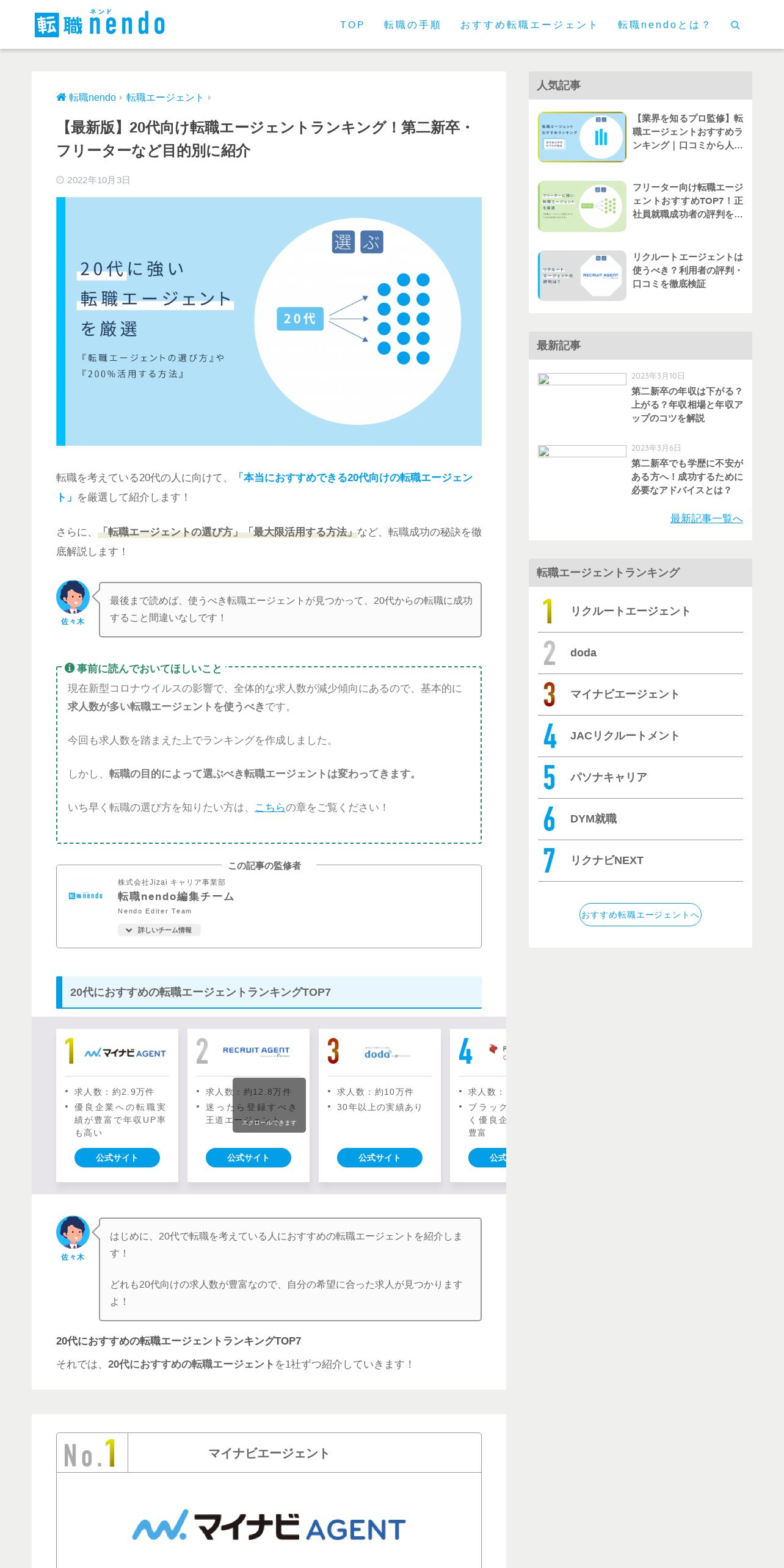Click the 転職nendo breadcrumb link

[x=92, y=98]
